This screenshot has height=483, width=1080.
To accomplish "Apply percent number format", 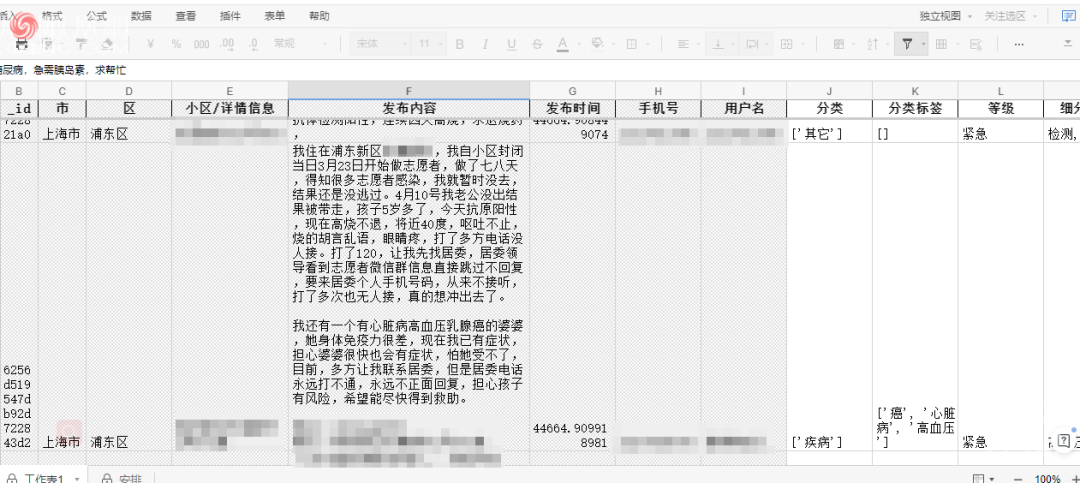I will (x=176, y=44).
